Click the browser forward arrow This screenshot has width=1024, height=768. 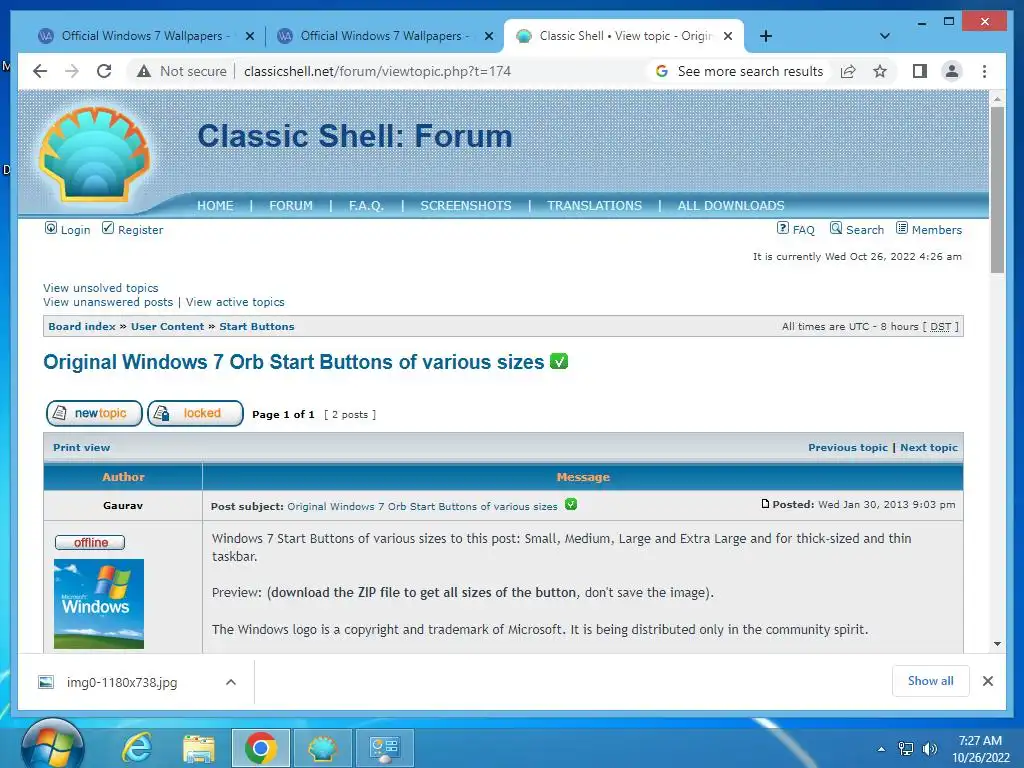(72, 71)
